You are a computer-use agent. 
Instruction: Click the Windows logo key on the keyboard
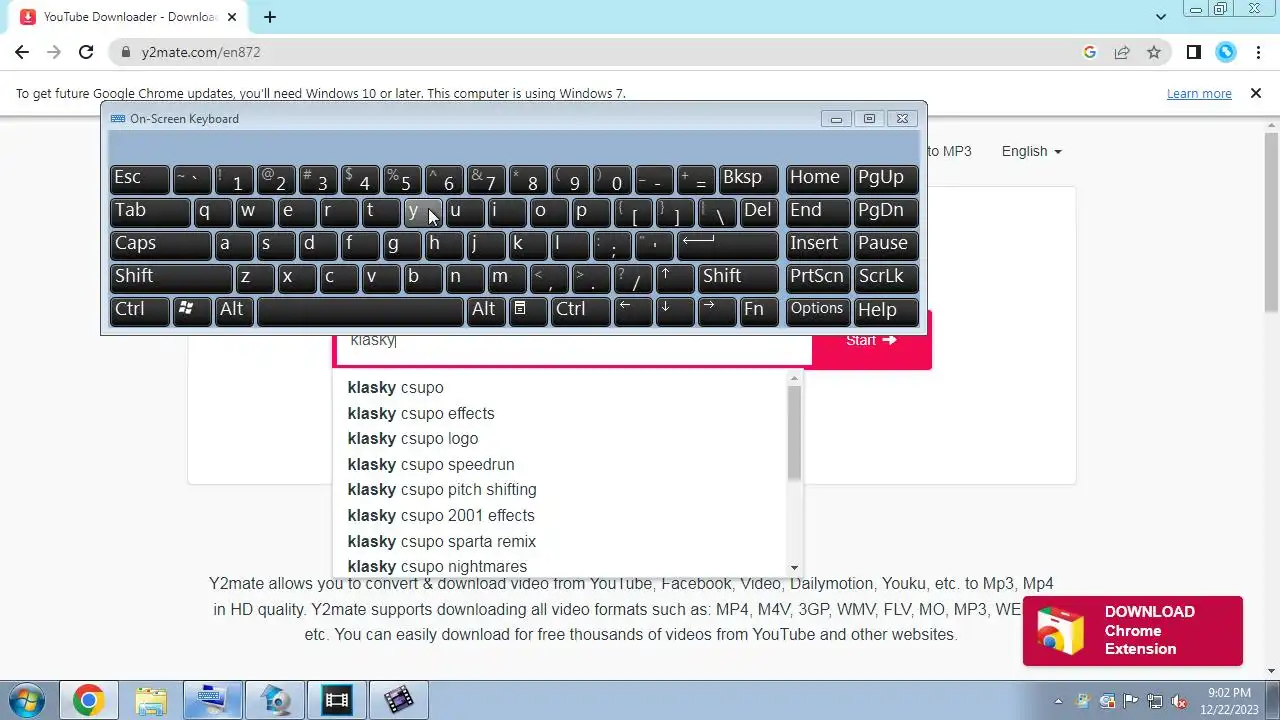(193, 310)
